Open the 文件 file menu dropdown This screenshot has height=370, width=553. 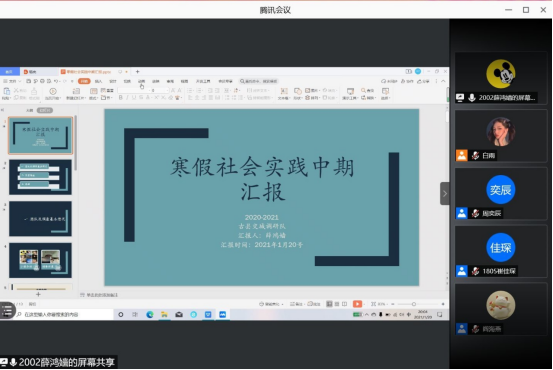(13, 81)
